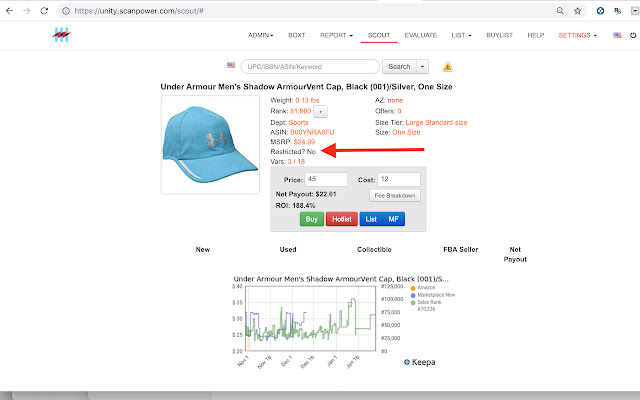Reload the page

pos(44,11)
